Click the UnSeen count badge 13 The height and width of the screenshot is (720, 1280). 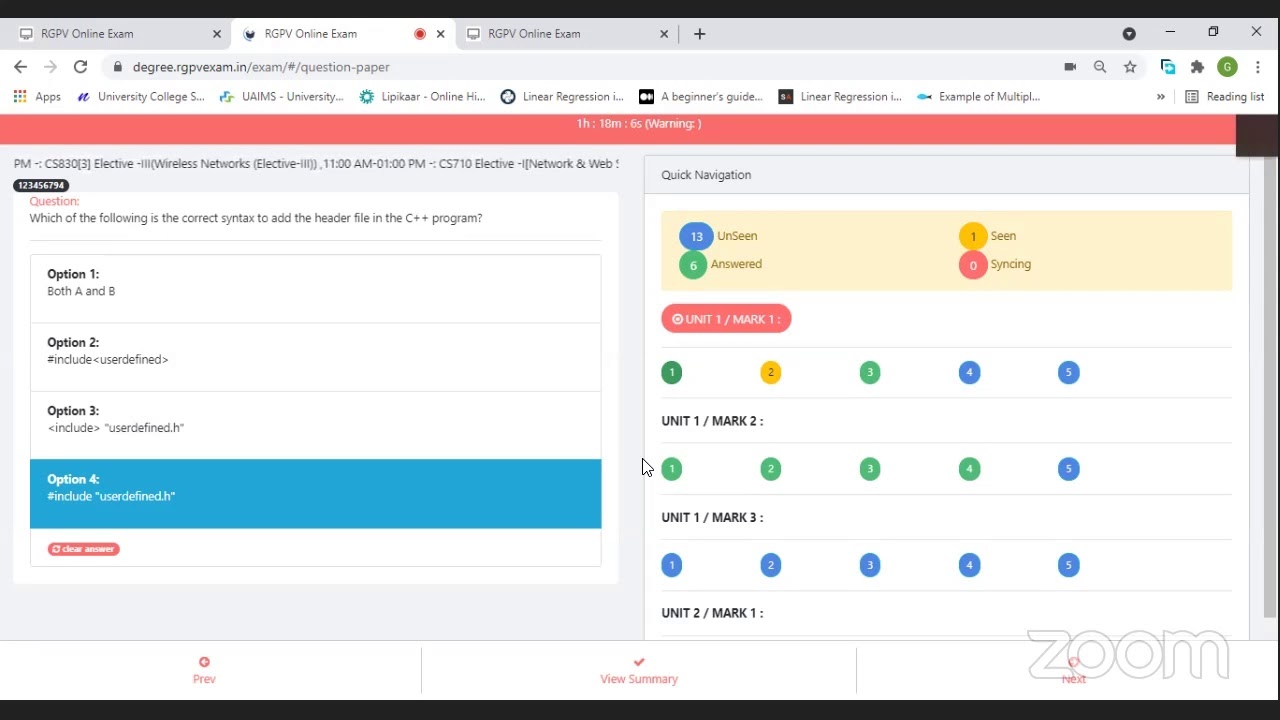(696, 236)
